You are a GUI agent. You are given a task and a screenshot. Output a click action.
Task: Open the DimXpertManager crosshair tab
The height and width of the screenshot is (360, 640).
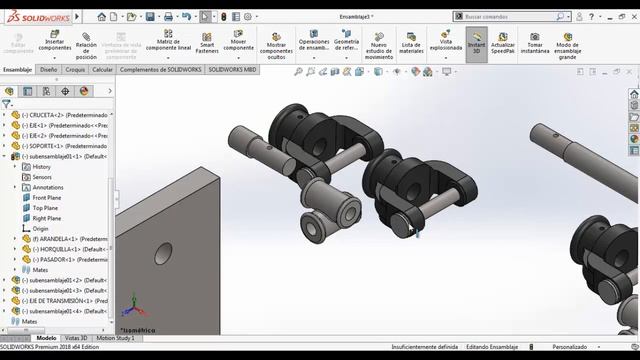65,91
